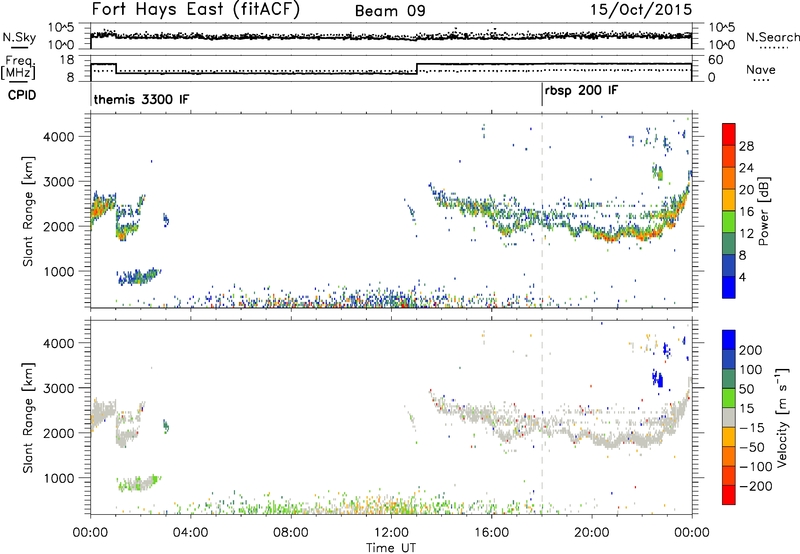Screen dimensions: 800x554
Task: Click the 'Power [dB]' color bar label
Action: click(763, 211)
